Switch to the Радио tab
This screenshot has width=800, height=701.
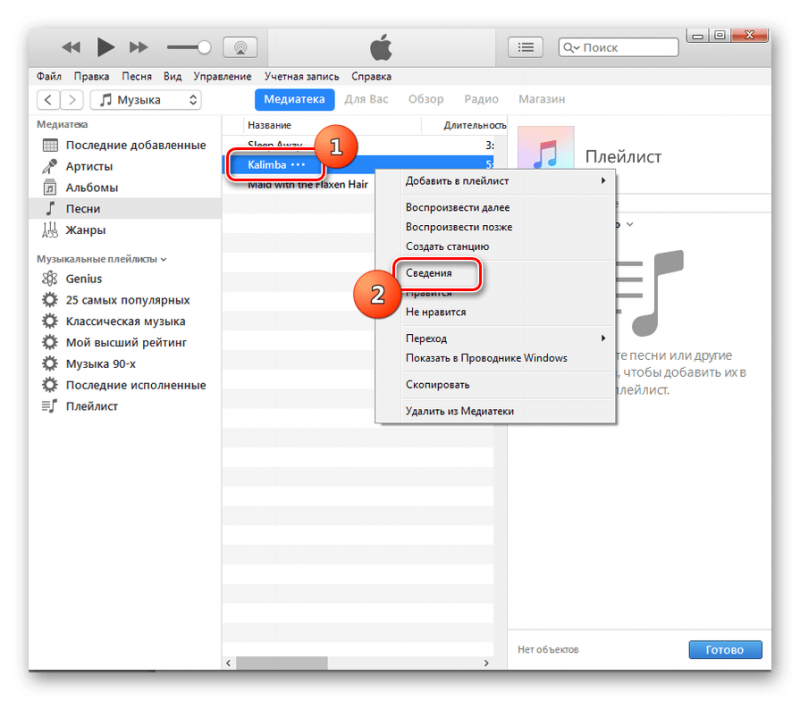[481, 99]
